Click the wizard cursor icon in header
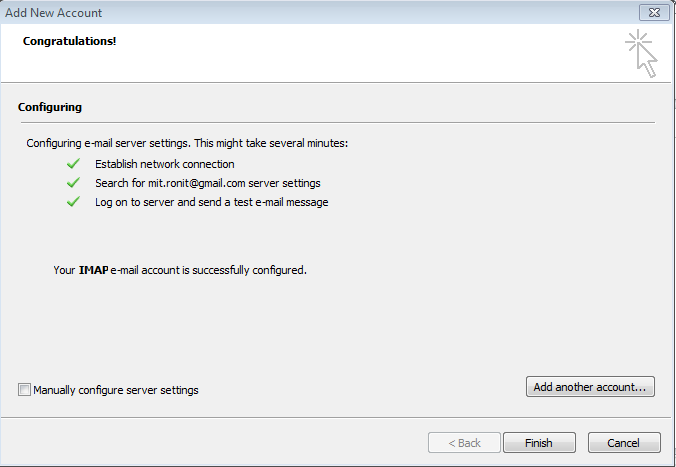Viewport: 676px width, 467px height. point(642,54)
